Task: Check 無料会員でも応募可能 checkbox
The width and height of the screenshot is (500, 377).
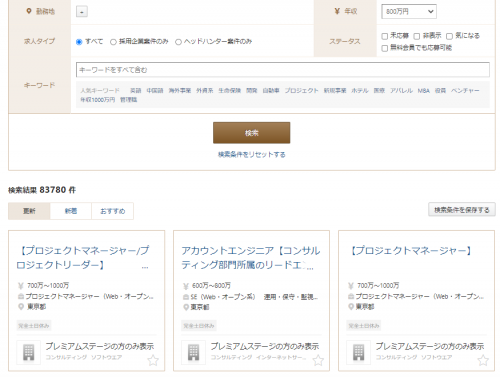Action: (x=385, y=48)
